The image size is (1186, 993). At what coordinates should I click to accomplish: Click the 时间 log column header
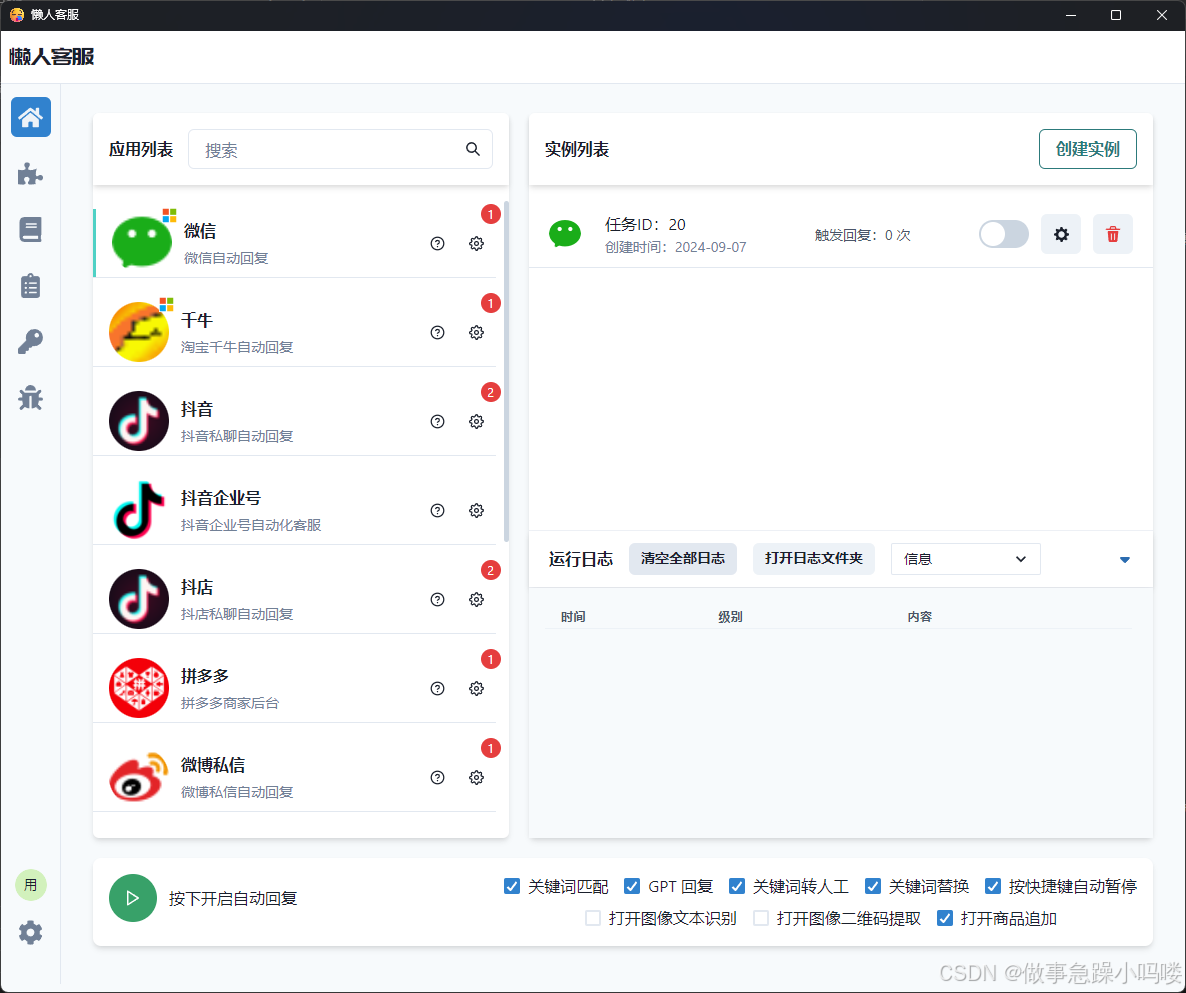click(x=573, y=617)
